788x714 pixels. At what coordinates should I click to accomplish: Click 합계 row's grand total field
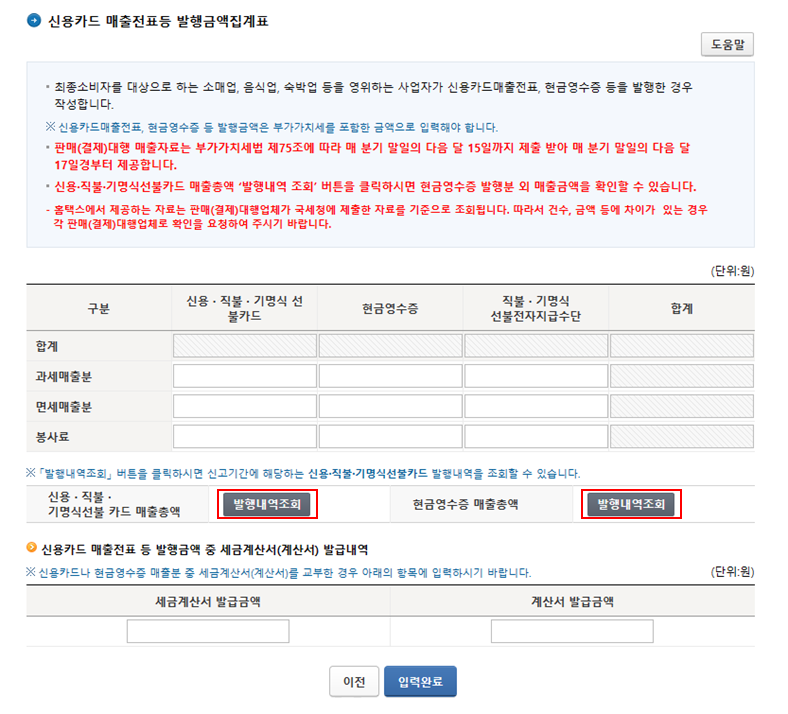point(682,346)
